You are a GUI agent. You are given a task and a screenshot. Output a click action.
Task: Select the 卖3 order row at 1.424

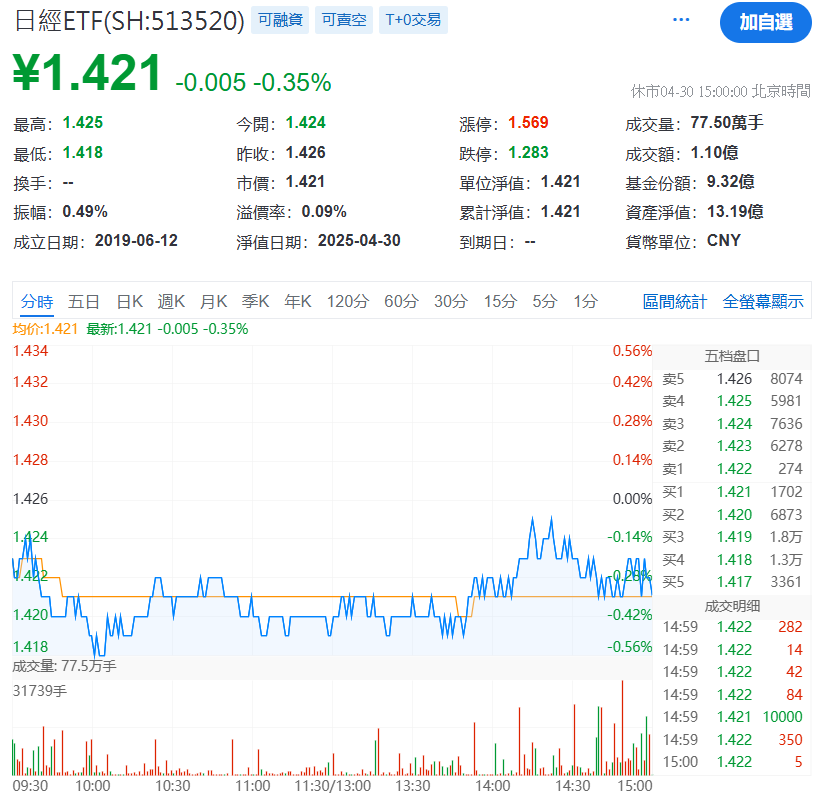(732, 424)
